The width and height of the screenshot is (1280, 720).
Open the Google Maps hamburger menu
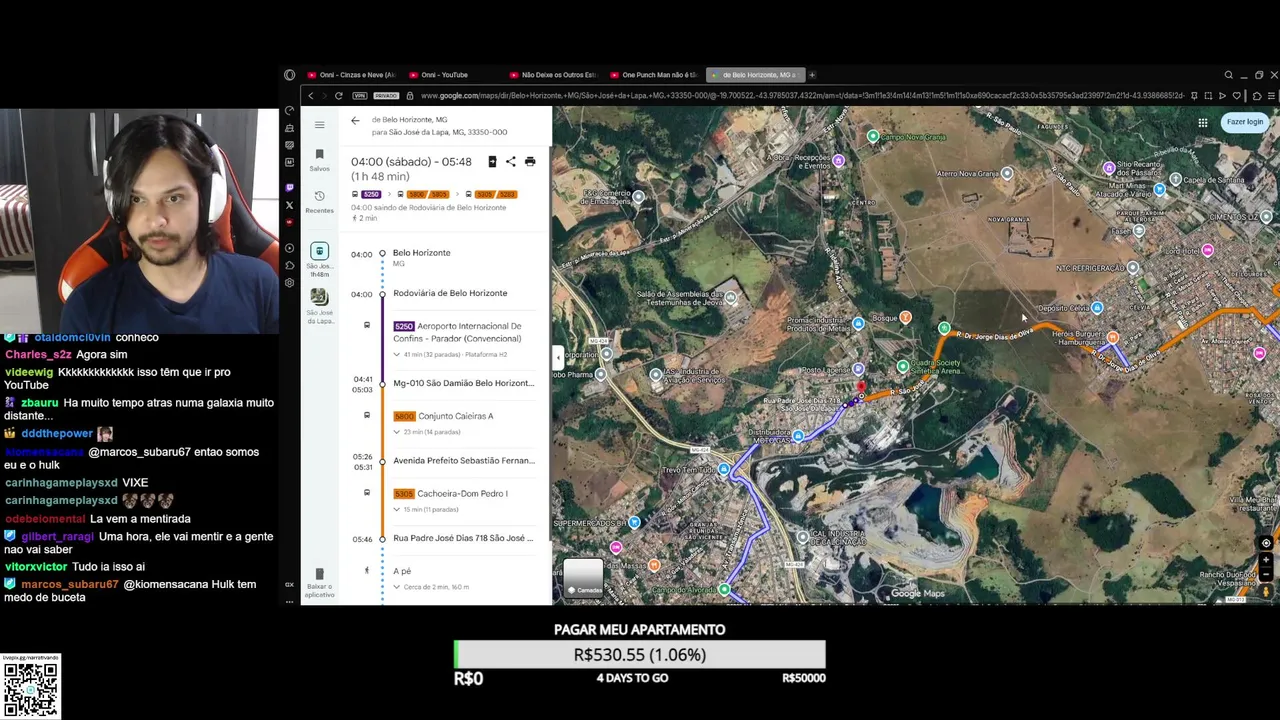pyautogui.click(x=319, y=124)
